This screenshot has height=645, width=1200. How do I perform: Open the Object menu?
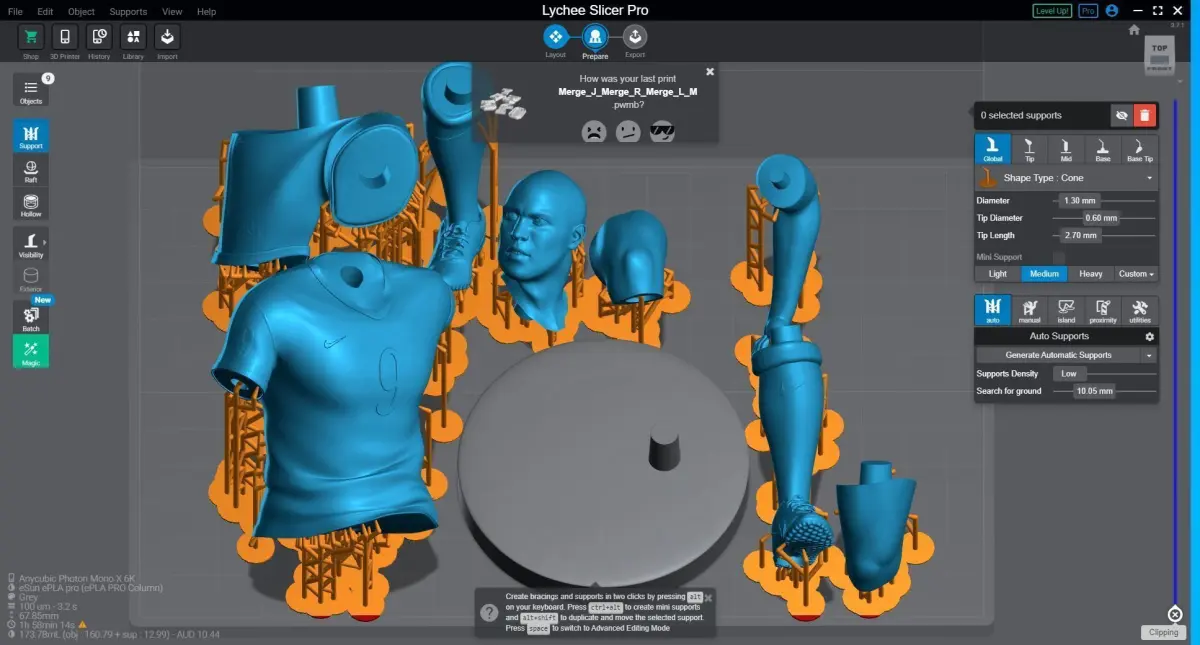[x=81, y=11]
